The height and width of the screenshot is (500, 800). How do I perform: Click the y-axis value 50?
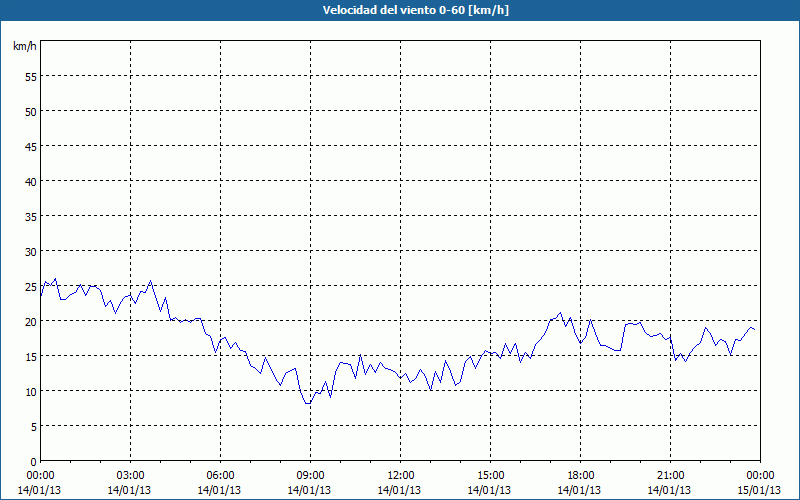pyautogui.click(x=31, y=113)
